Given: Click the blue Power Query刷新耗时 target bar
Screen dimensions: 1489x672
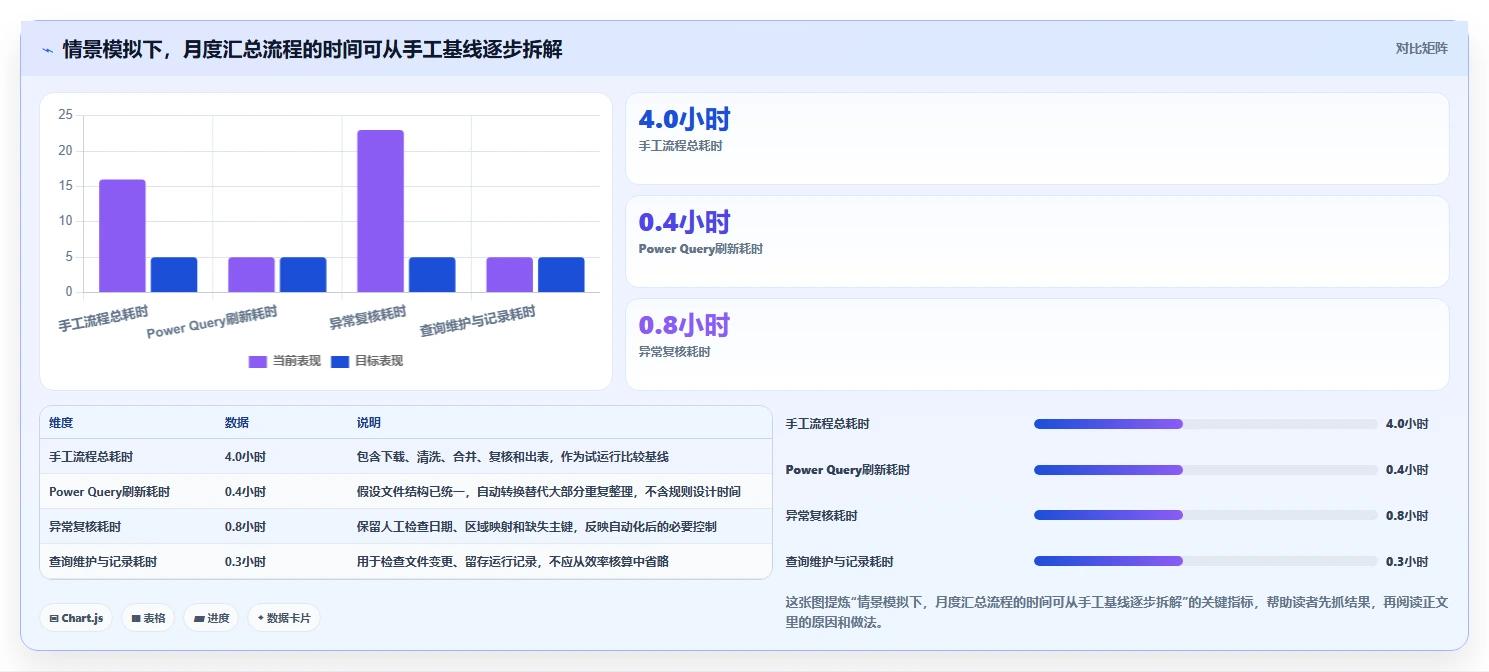Looking at the screenshot, I should [303, 275].
